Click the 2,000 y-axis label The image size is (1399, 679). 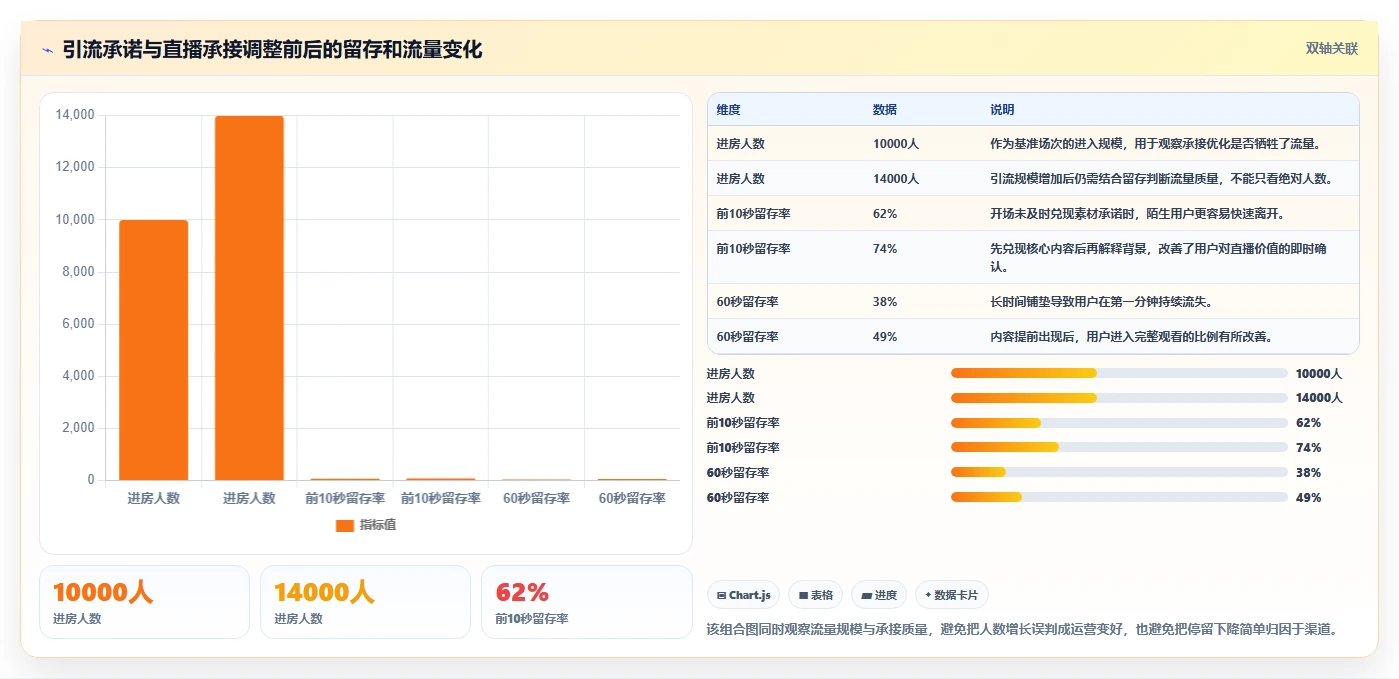(78, 428)
